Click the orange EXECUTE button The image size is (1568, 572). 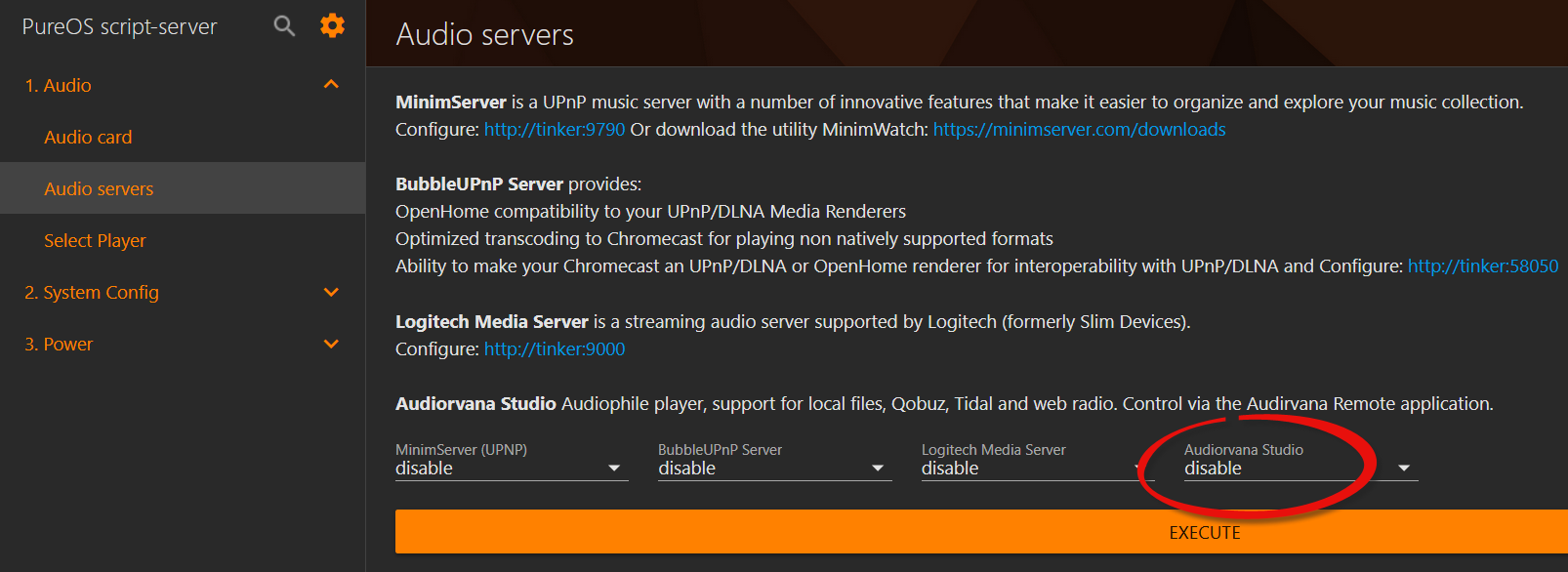pyautogui.click(x=981, y=532)
